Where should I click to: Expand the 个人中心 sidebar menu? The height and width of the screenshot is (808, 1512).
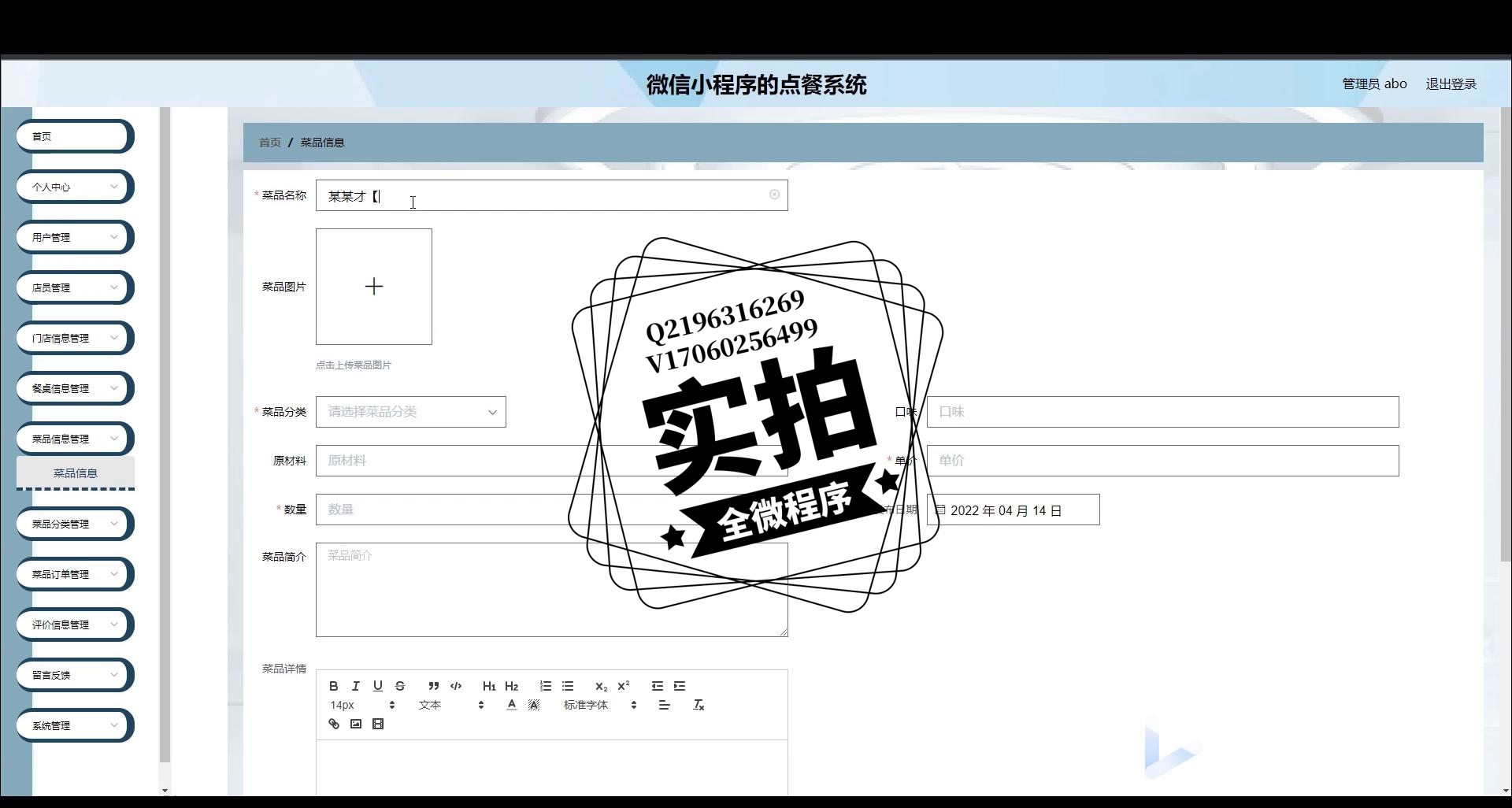pyautogui.click(x=75, y=187)
